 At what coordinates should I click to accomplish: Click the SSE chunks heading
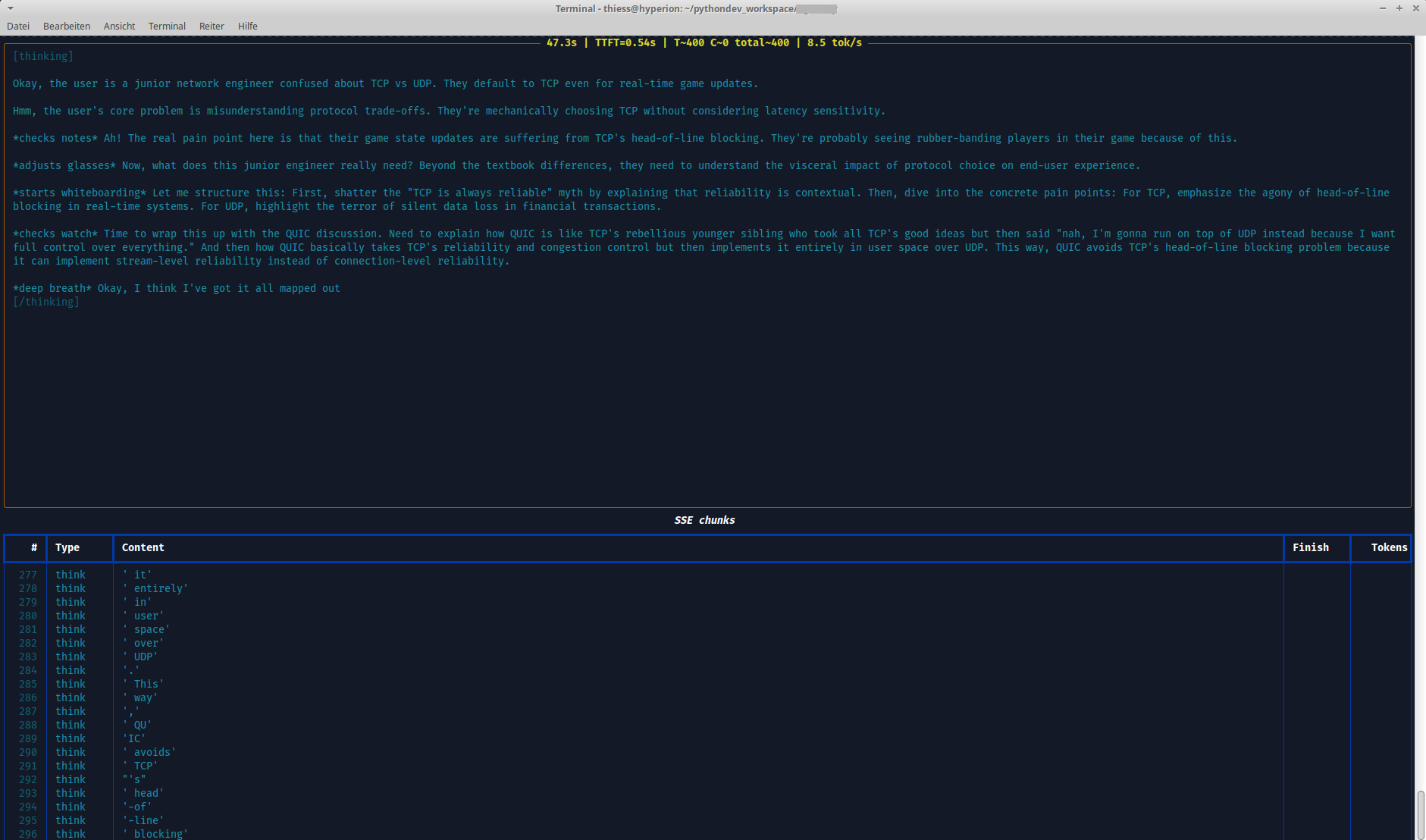click(704, 520)
